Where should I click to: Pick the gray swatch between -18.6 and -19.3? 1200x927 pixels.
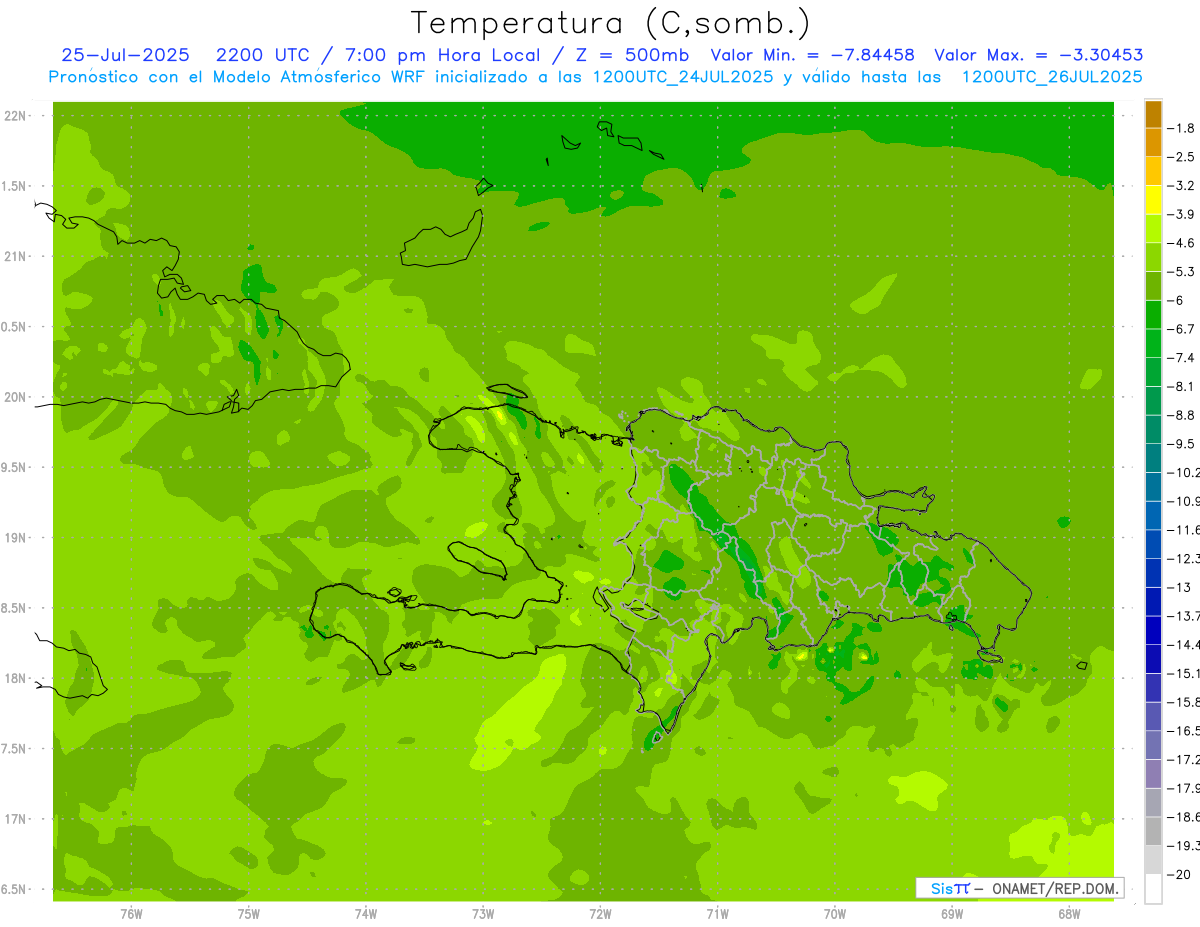click(1153, 831)
